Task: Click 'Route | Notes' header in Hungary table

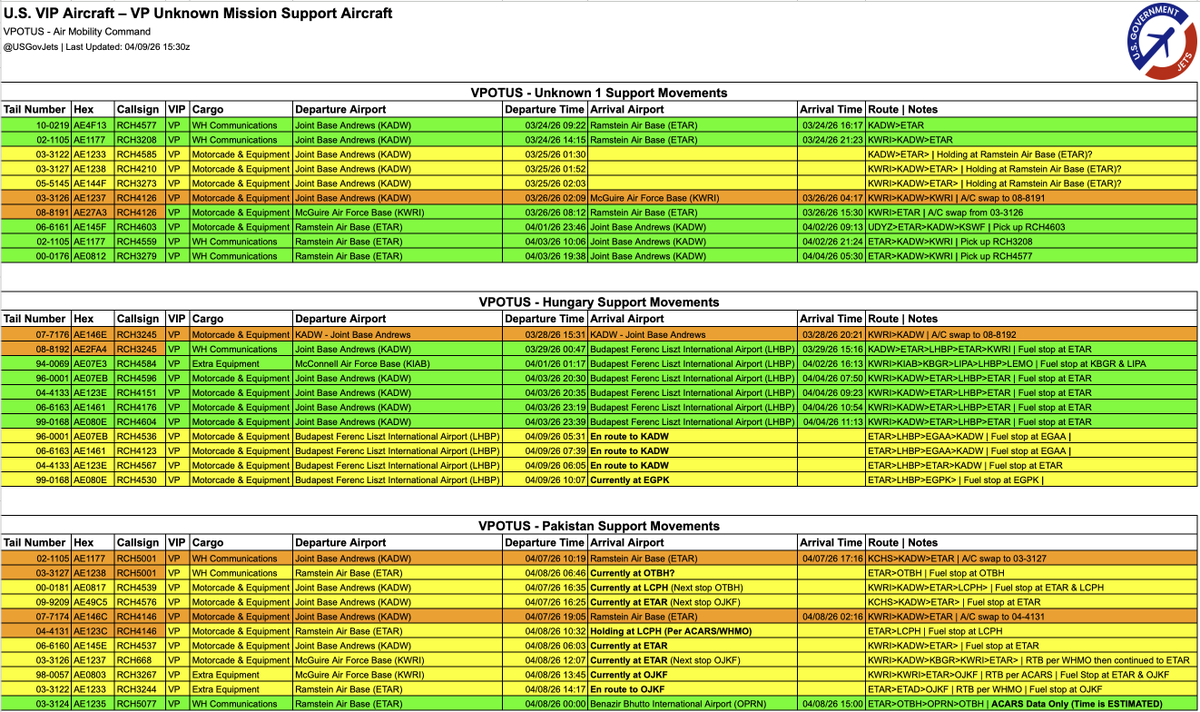Action: (1031, 319)
